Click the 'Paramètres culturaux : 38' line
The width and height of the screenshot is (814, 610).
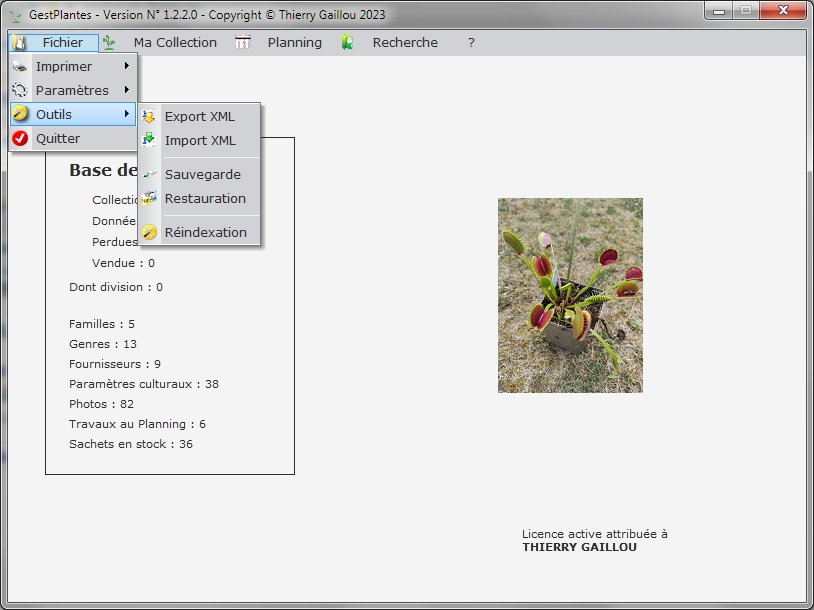tap(144, 384)
